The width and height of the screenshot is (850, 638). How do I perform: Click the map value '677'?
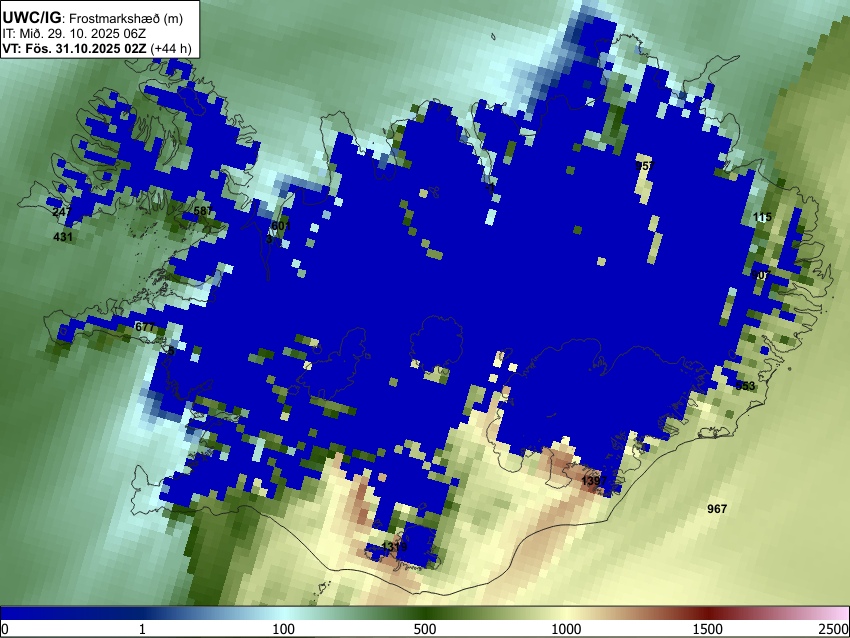pyautogui.click(x=145, y=327)
